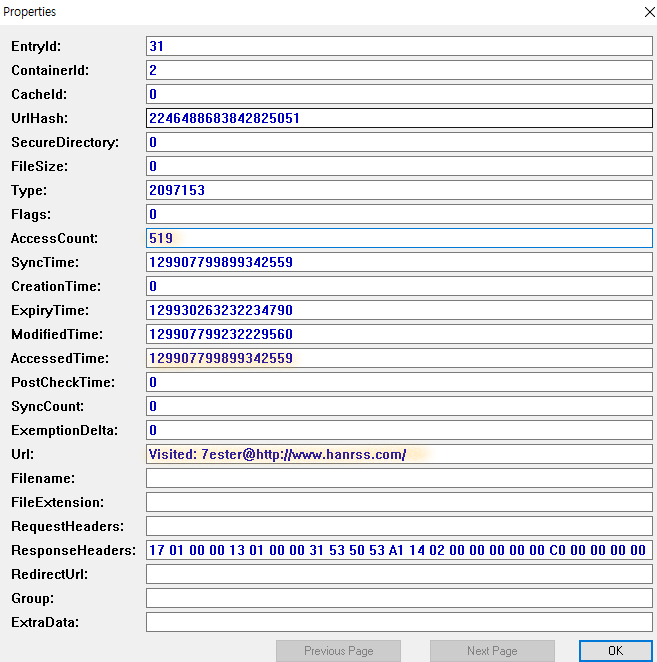This screenshot has width=657, height=662.
Task: Select the ExpiryTime value field
Action: point(399,310)
